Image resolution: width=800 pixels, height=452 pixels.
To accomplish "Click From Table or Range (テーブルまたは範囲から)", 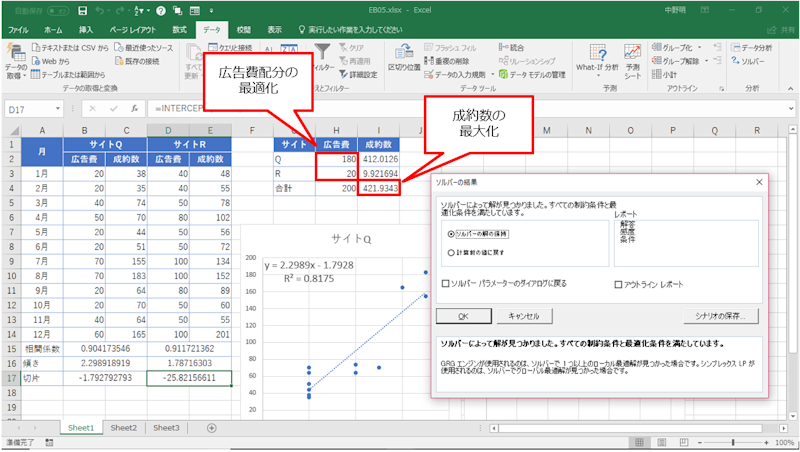I will pos(68,74).
